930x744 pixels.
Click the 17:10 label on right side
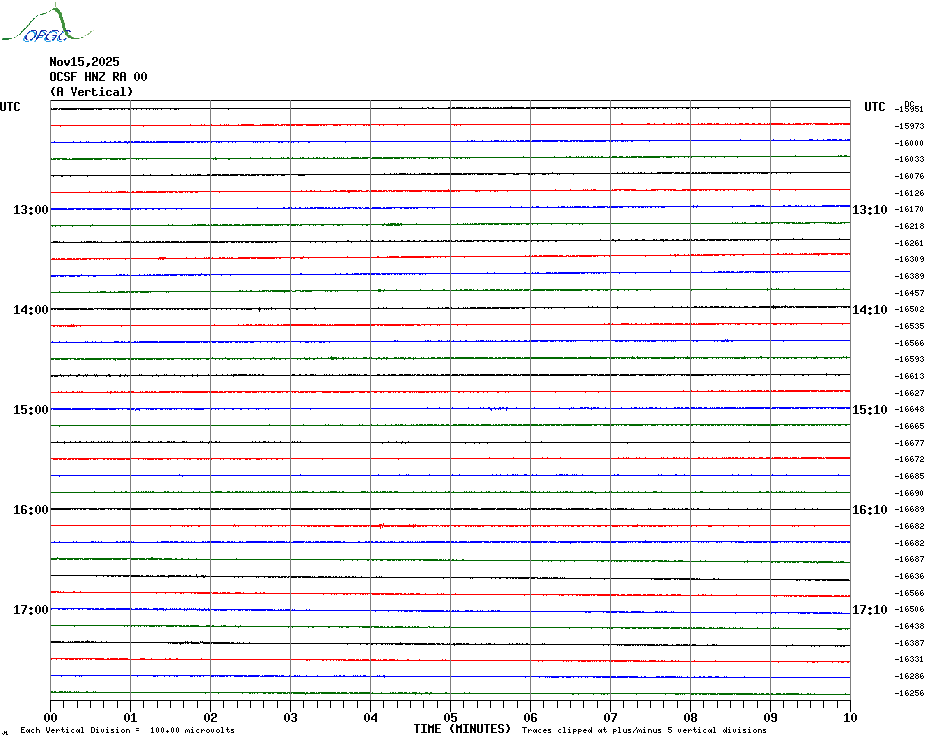(x=869, y=610)
